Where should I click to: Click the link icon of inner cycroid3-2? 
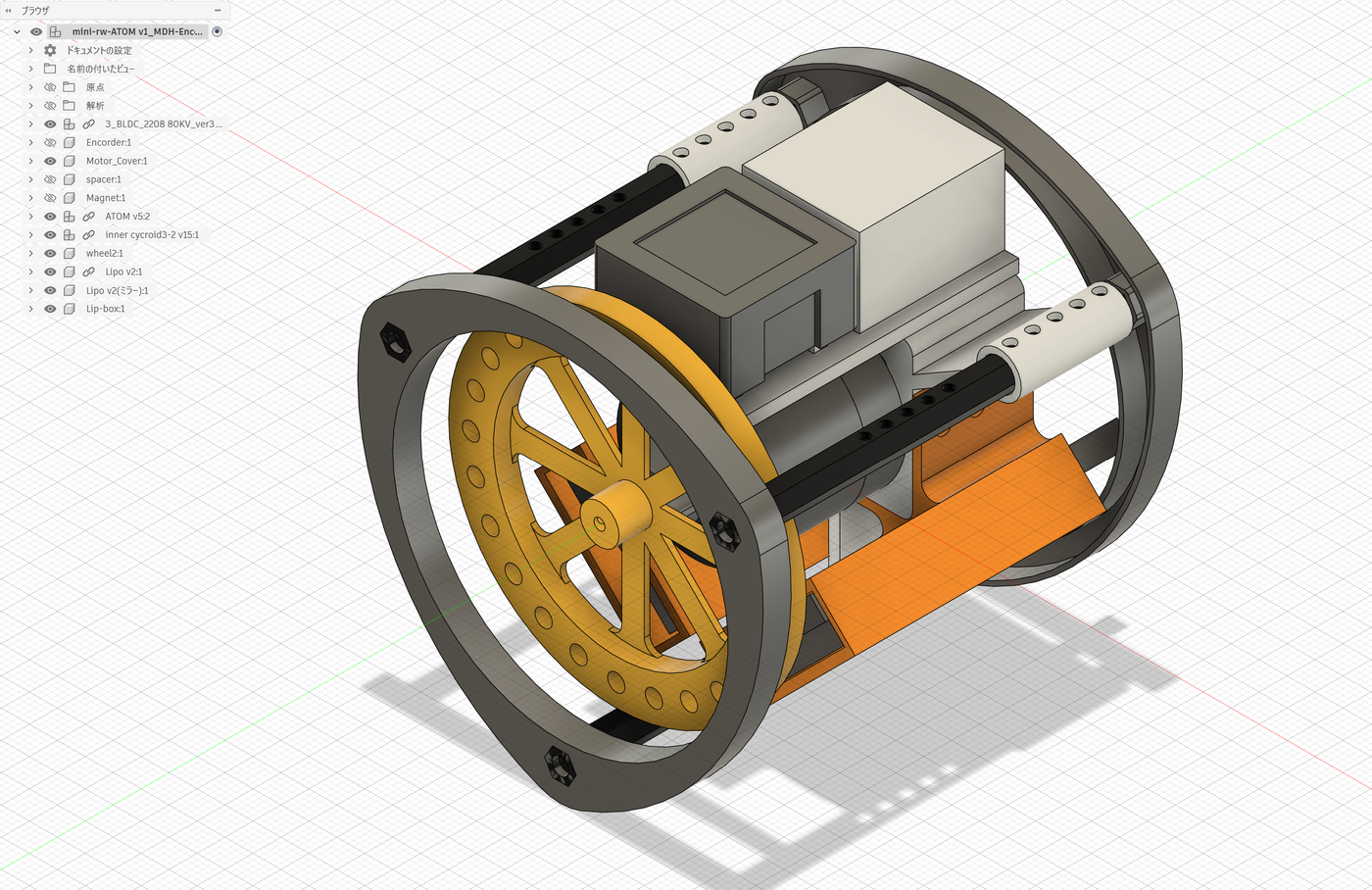[88, 235]
